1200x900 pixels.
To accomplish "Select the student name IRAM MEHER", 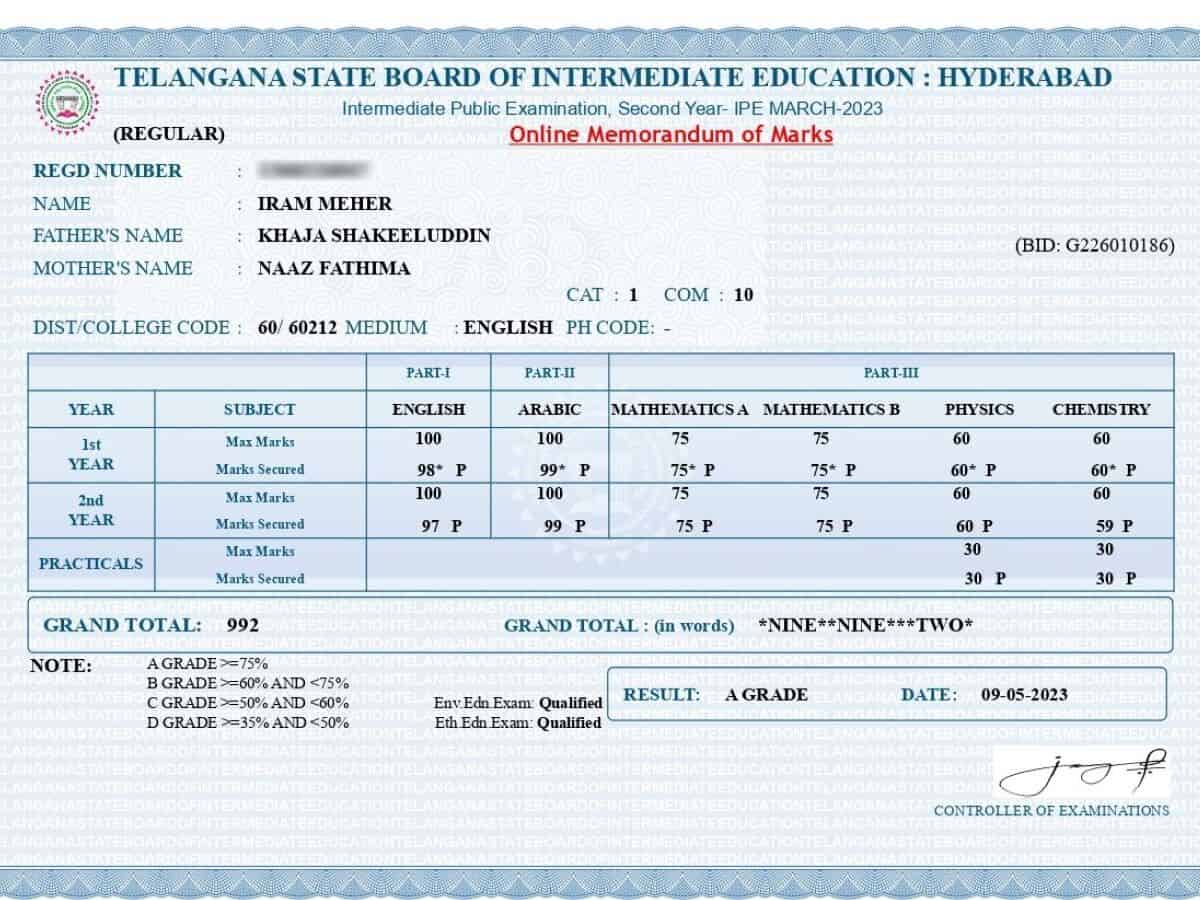I will click(325, 204).
